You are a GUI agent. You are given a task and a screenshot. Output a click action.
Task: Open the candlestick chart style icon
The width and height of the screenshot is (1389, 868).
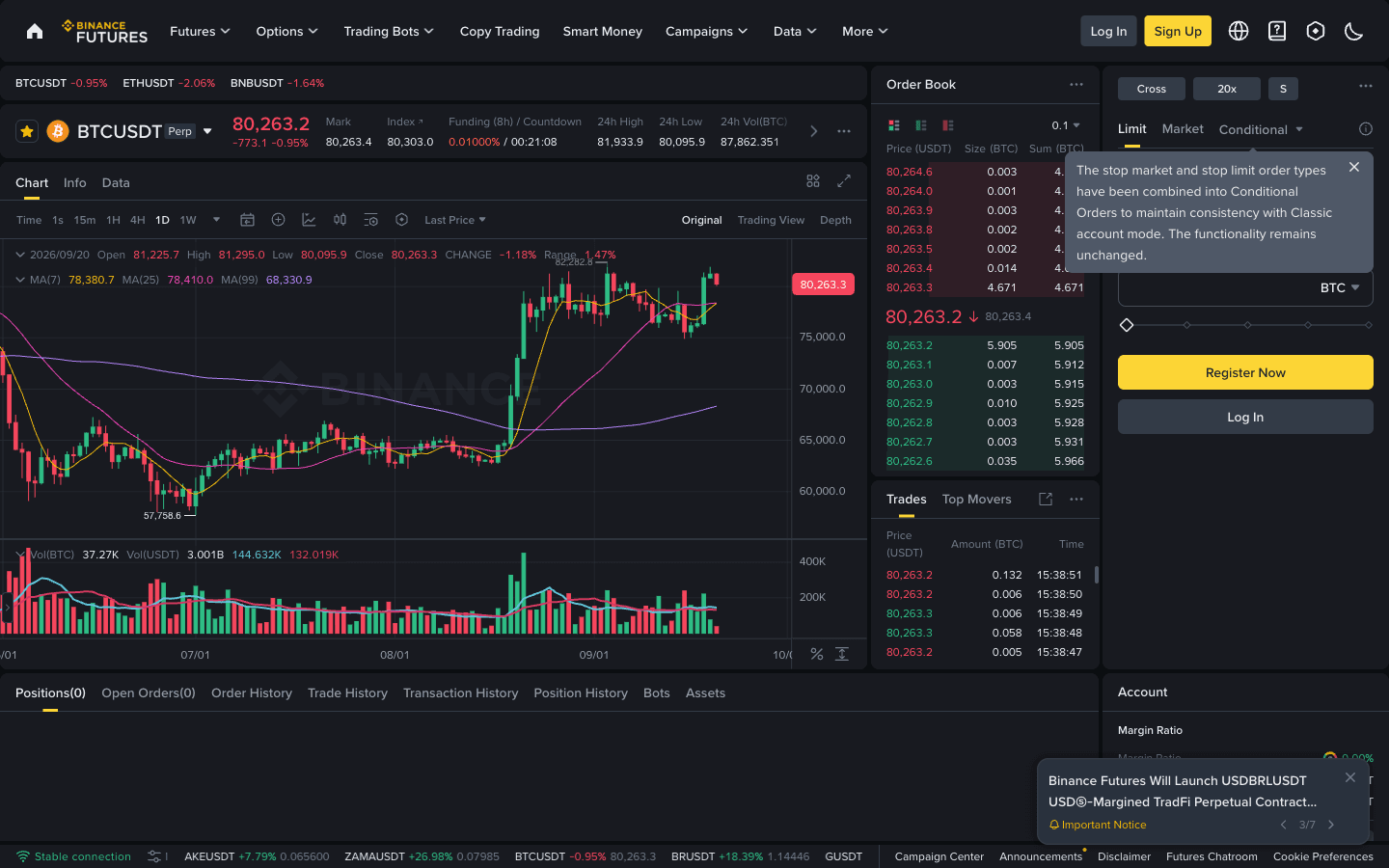340,220
